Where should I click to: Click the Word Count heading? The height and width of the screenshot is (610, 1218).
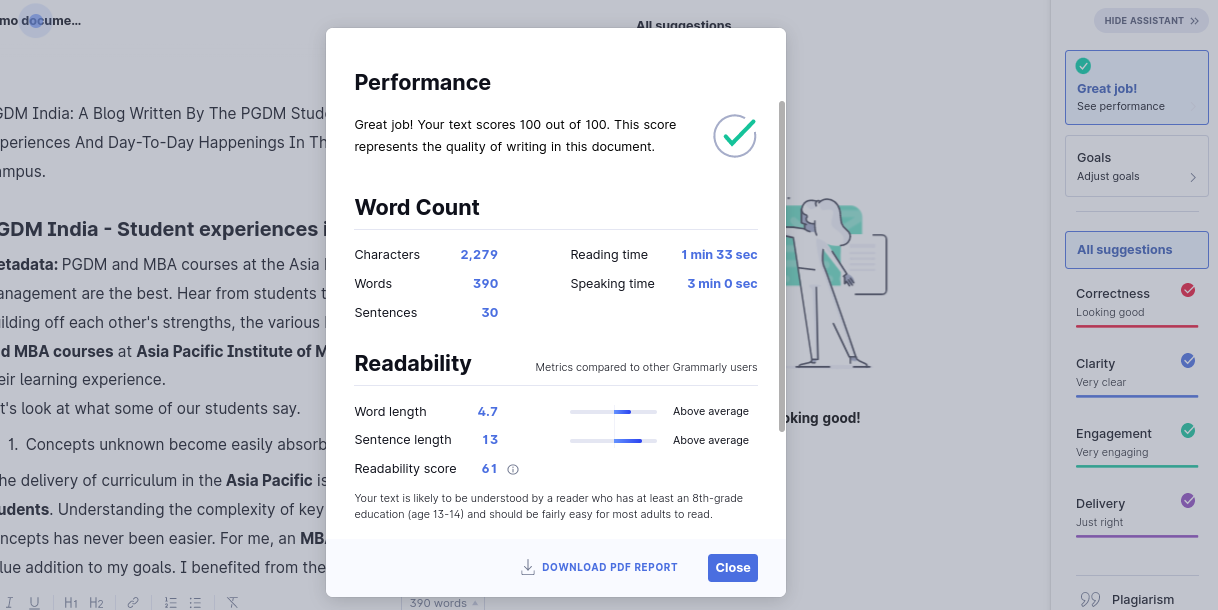[417, 207]
